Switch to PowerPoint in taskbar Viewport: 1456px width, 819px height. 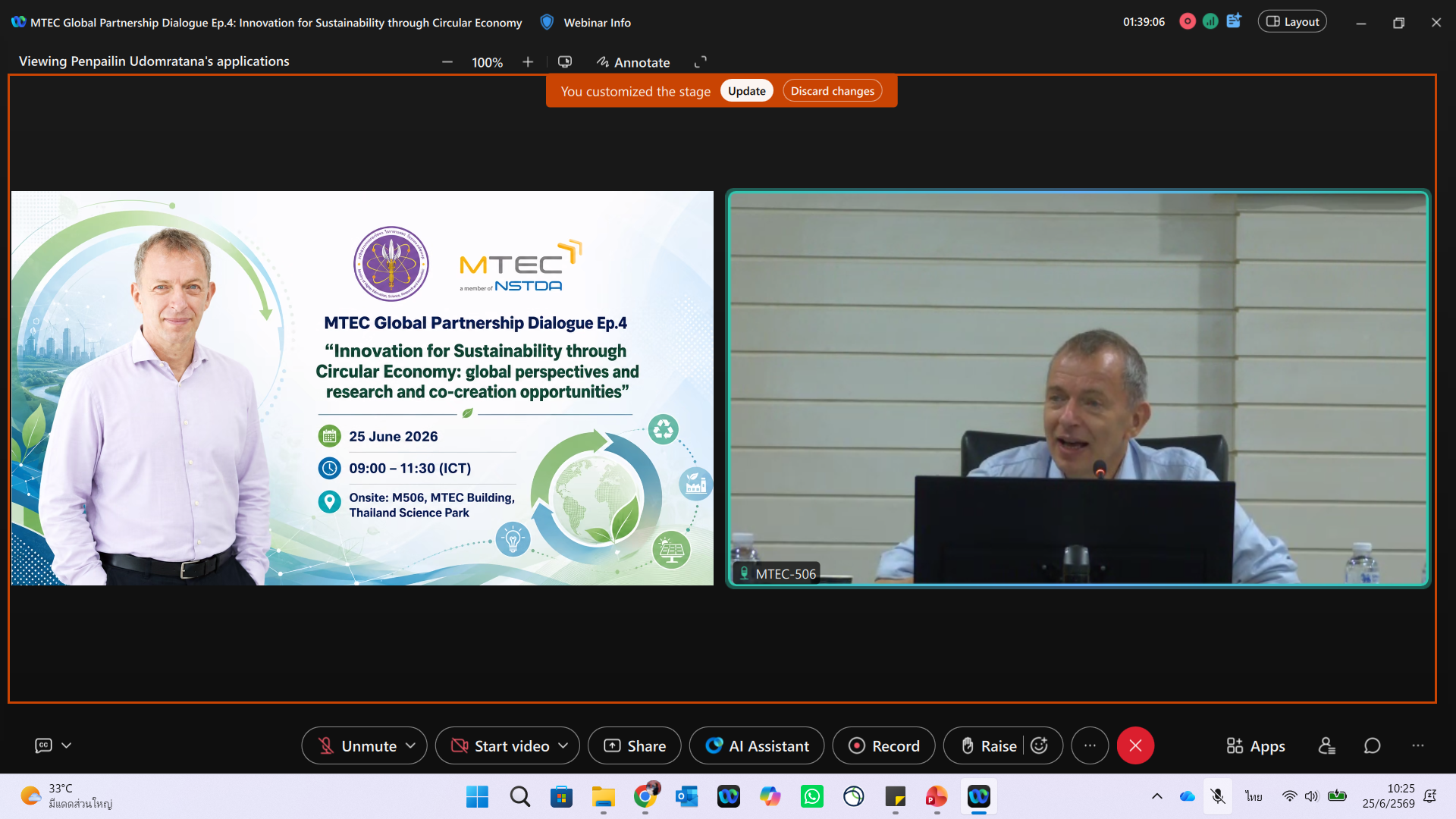(937, 797)
